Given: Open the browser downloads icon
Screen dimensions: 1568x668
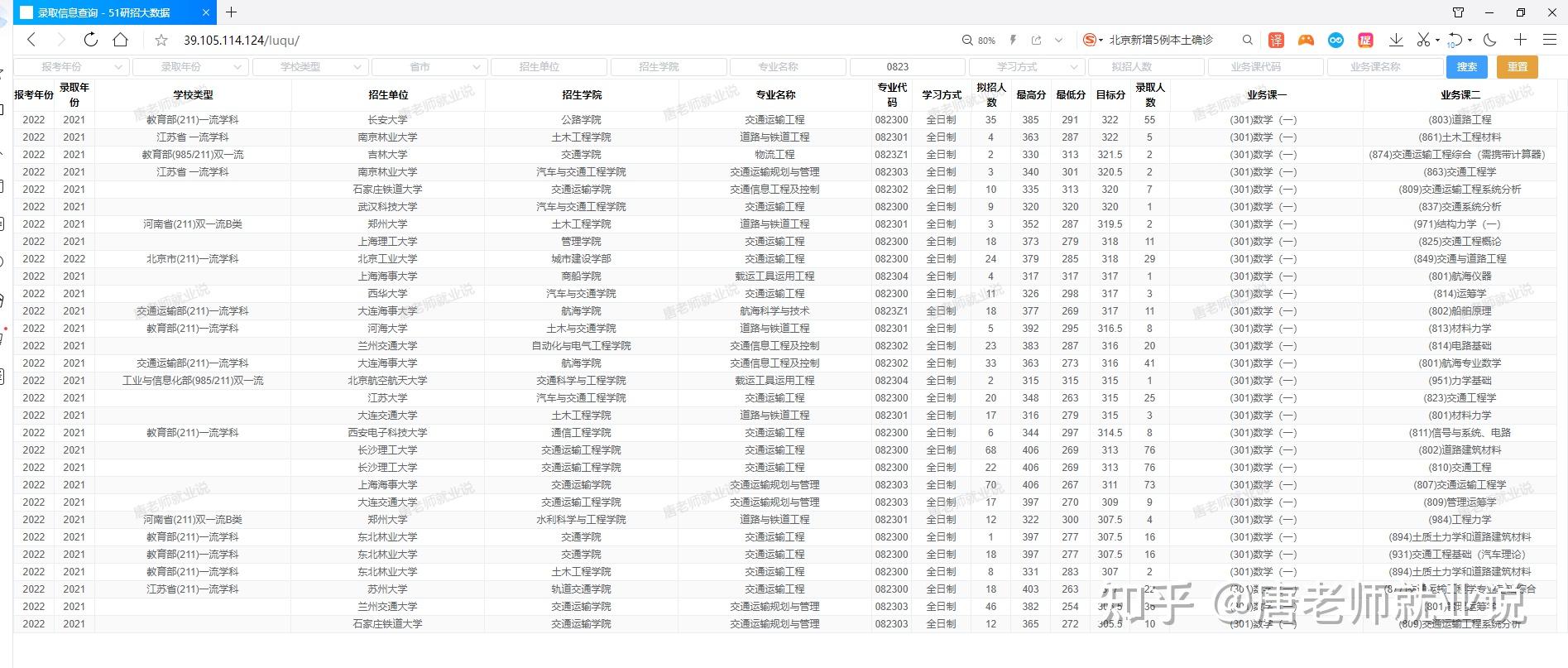Looking at the screenshot, I should coord(1396,40).
